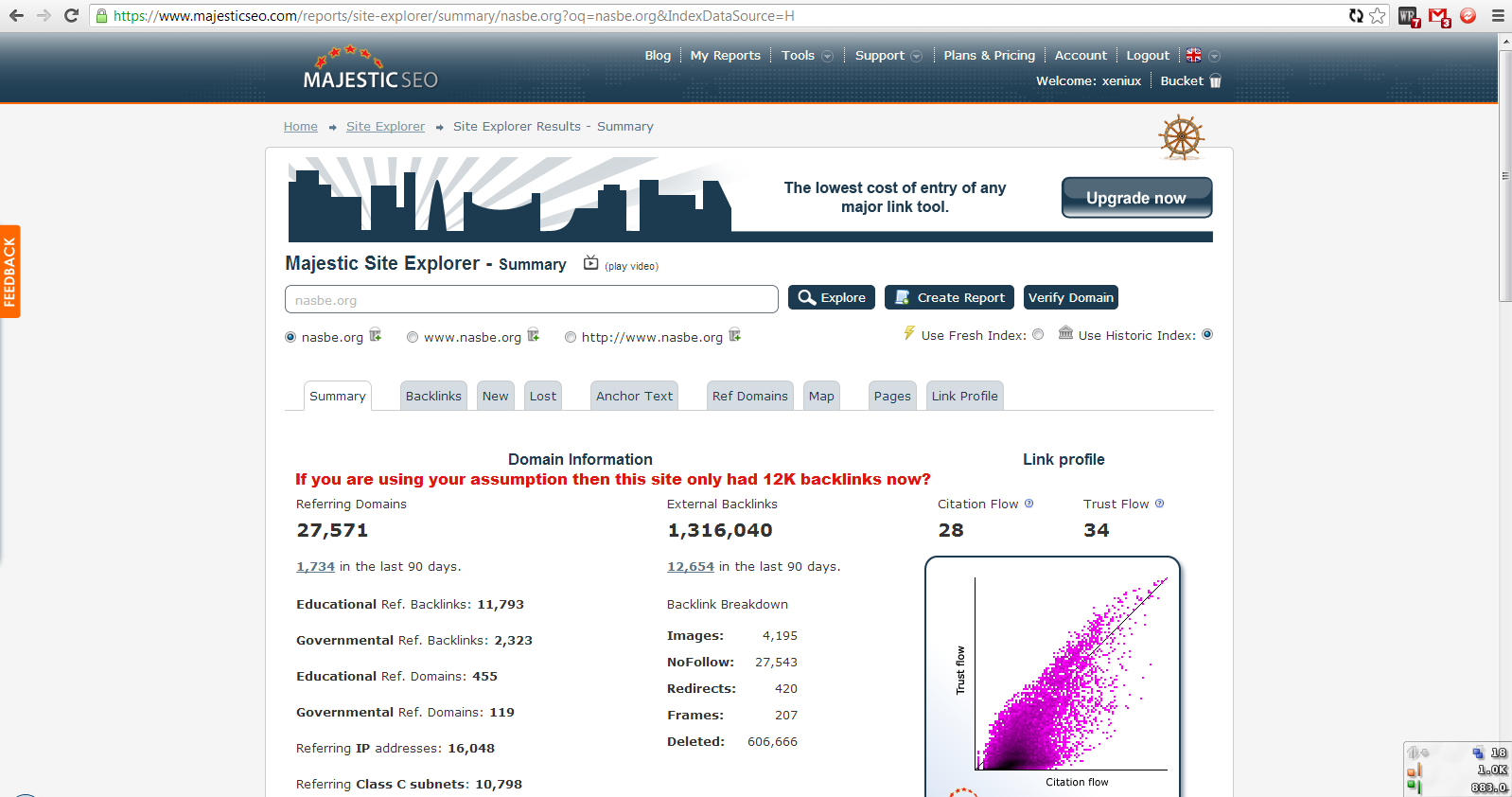Click the Upgrade now button
The width and height of the screenshot is (1512, 797).
(x=1136, y=198)
